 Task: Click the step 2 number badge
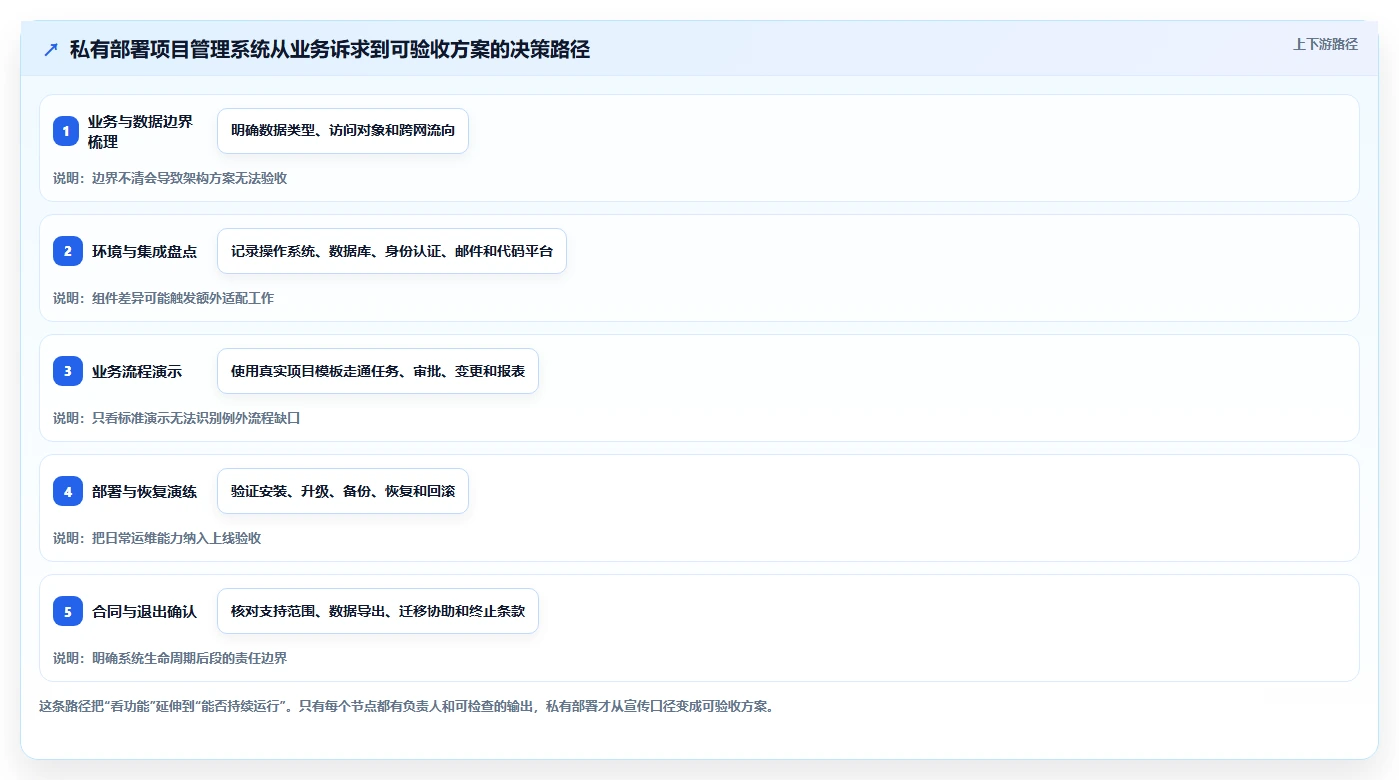click(x=67, y=251)
